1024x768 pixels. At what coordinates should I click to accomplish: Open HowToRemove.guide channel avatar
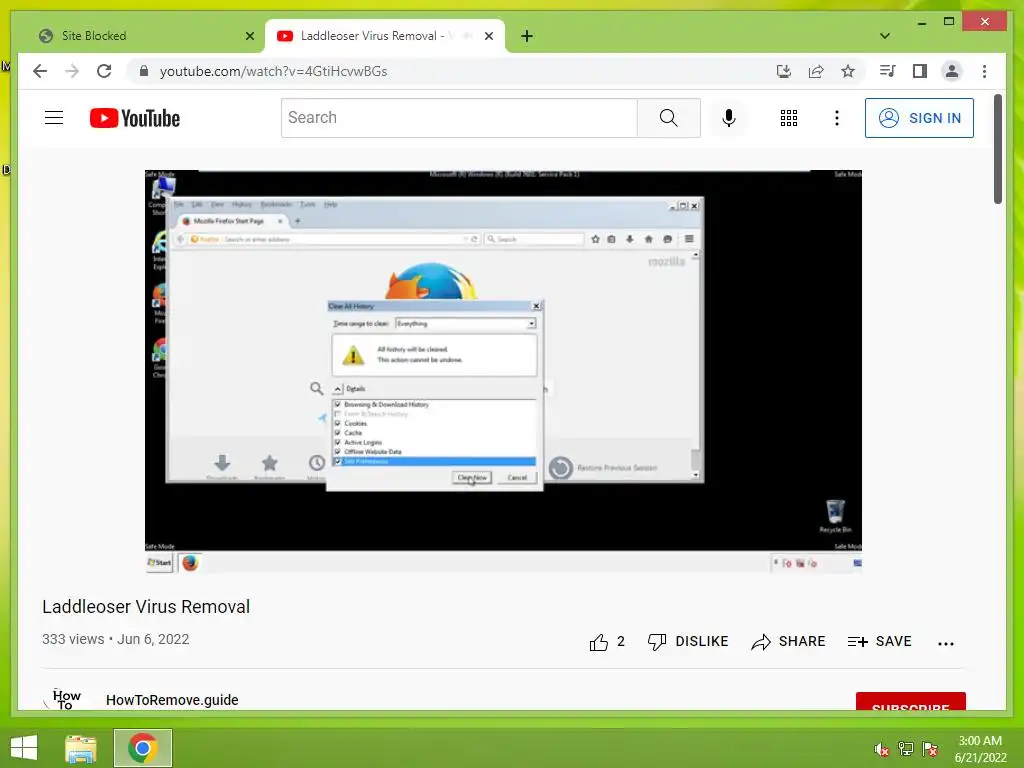click(63, 699)
